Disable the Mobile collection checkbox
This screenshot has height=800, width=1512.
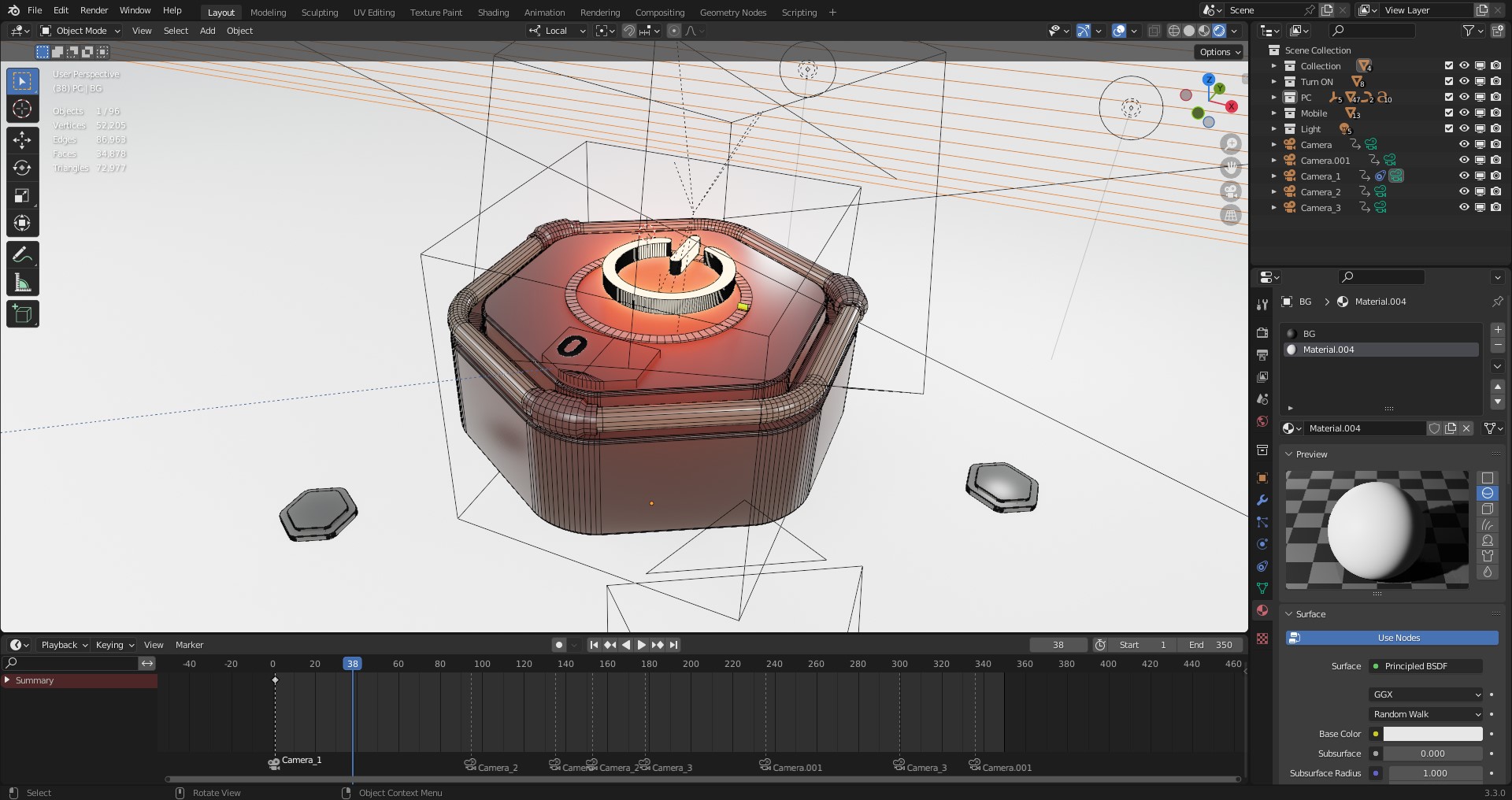1447,113
